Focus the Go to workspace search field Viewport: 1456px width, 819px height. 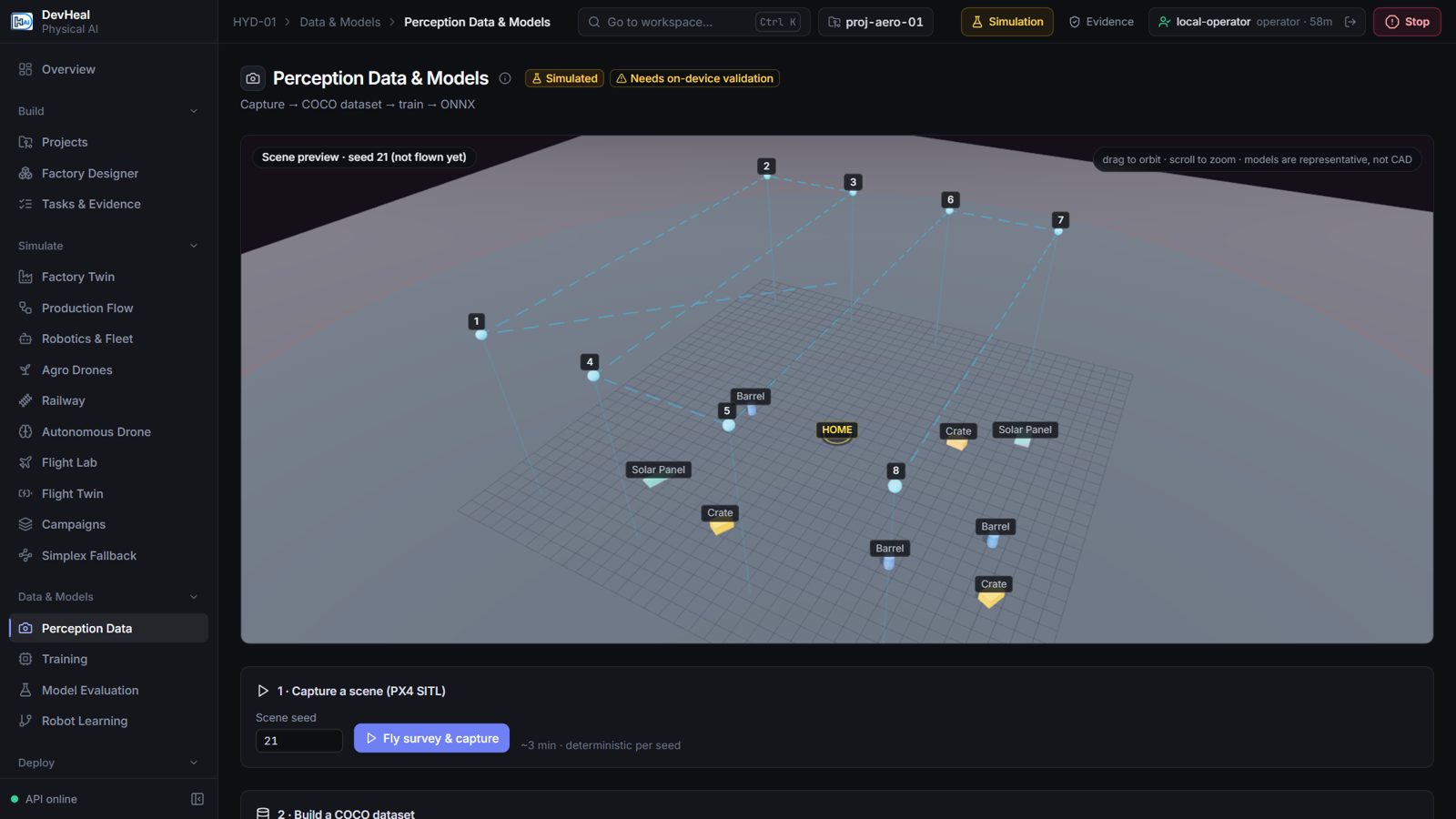[x=694, y=22]
